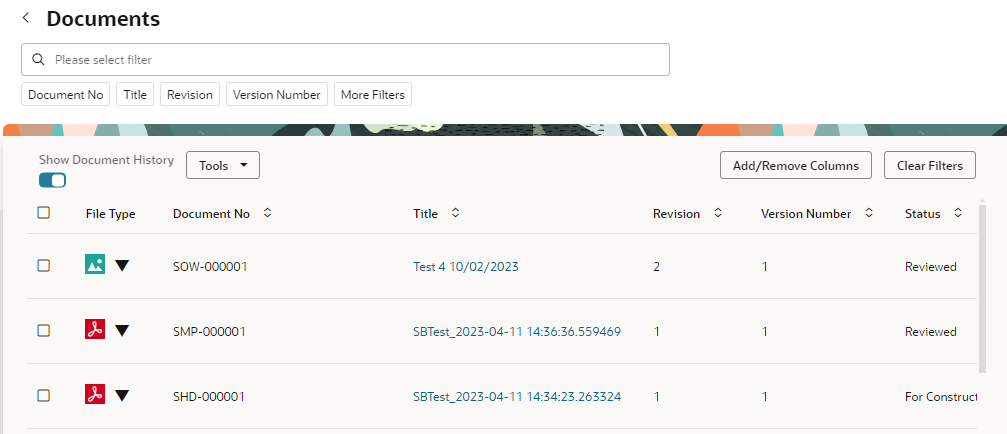The image size is (1007, 434).
Task: Click the image file icon for SOW-000001
Action: [95, 265]
